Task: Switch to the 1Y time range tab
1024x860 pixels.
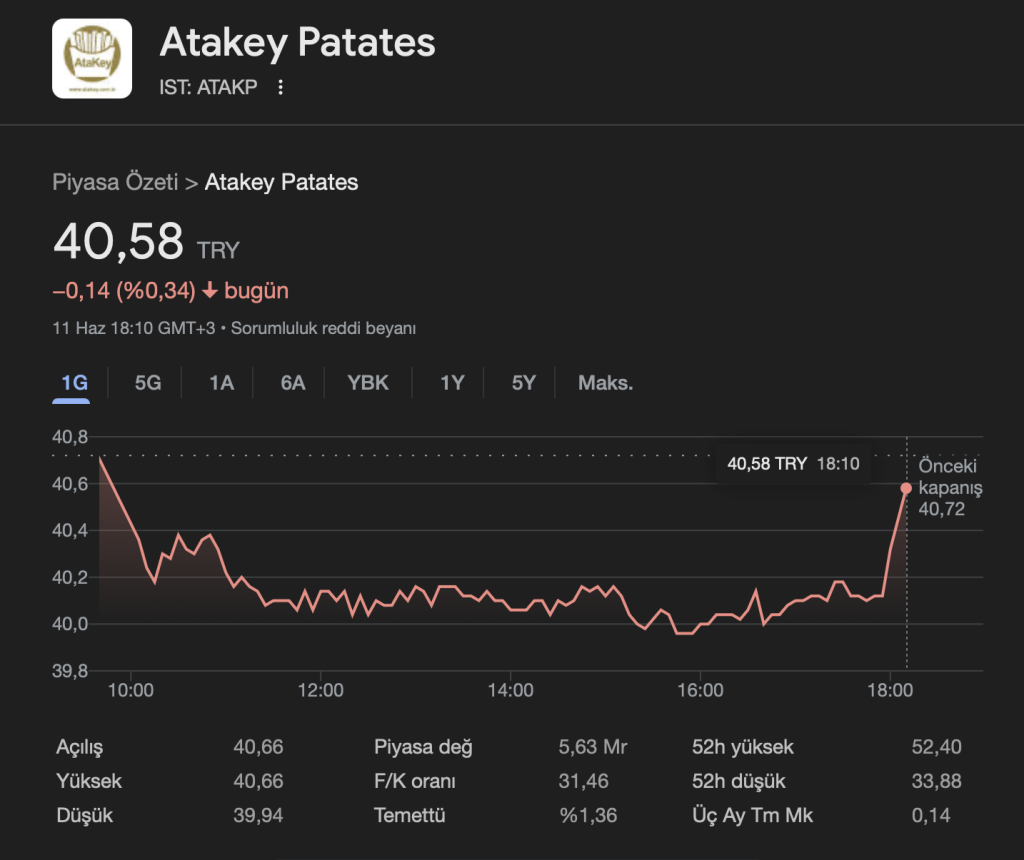Action: (x=452, y=383)
